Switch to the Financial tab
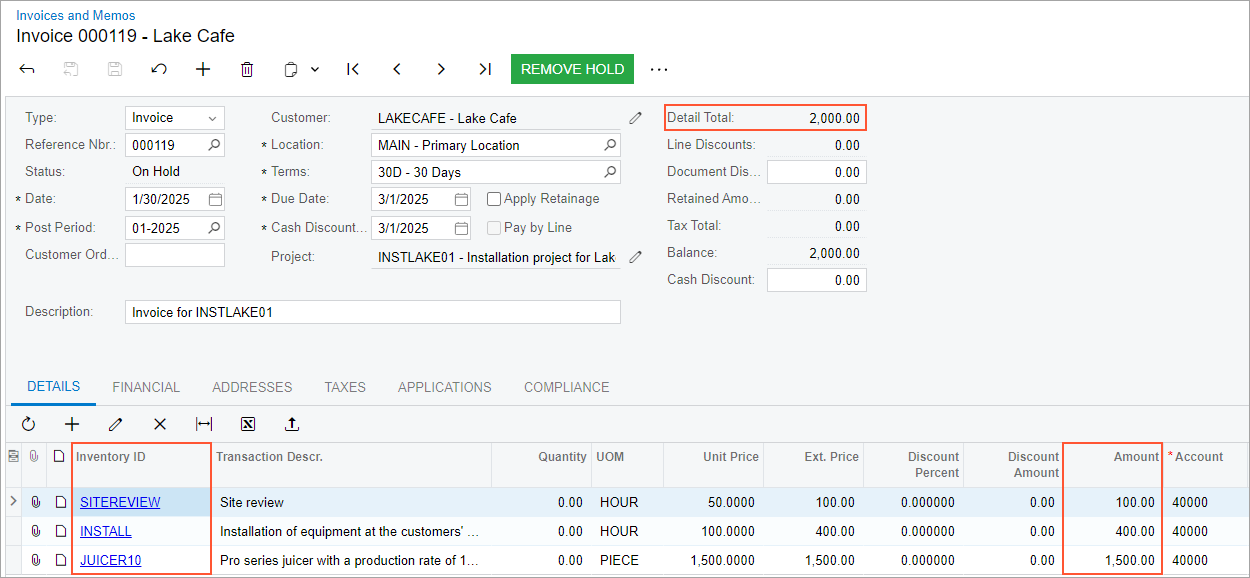 tap(146, 387)
